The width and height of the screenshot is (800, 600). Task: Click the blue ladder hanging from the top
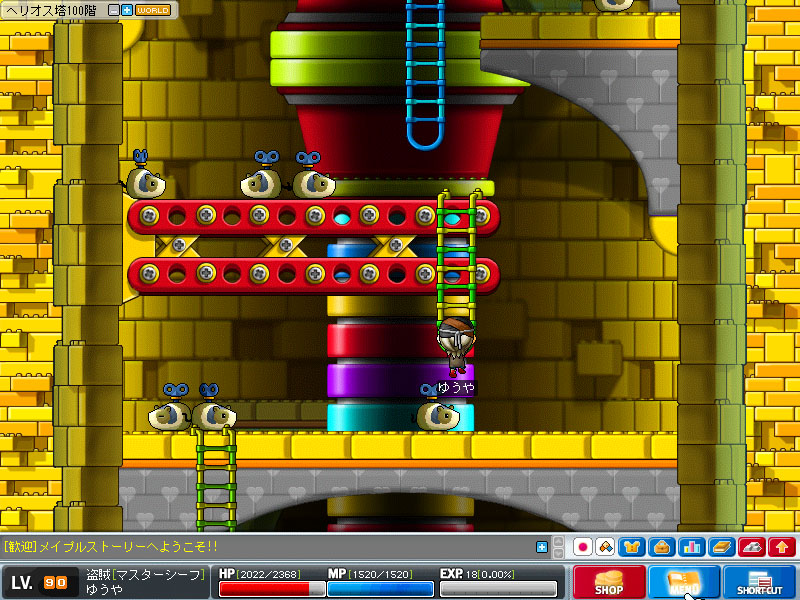[x=424, y=74]
